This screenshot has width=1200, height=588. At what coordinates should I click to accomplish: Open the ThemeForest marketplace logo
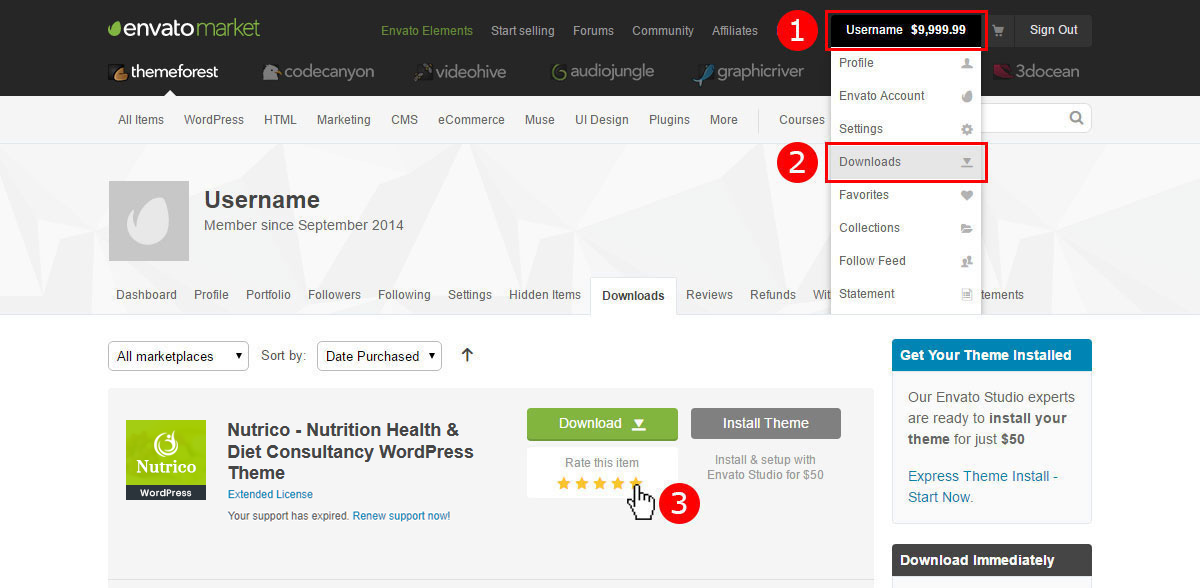click(x=163, y=72)
